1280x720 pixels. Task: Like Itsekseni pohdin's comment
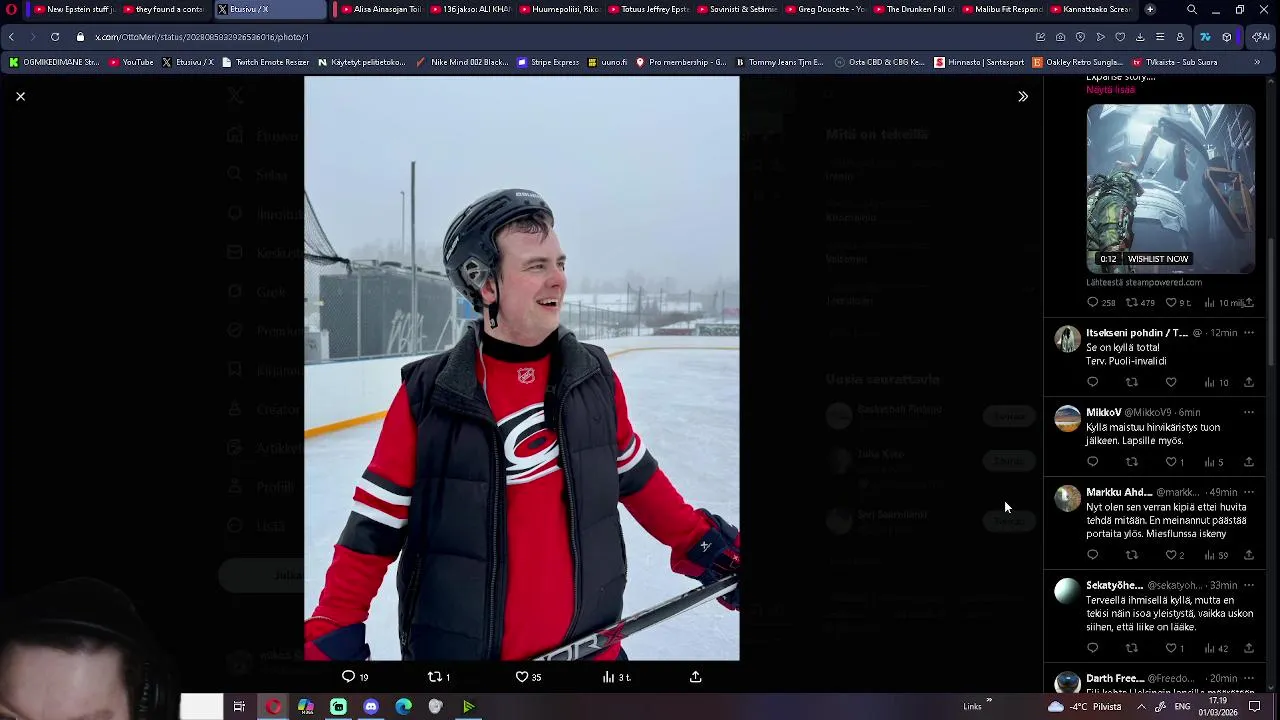1171,382
